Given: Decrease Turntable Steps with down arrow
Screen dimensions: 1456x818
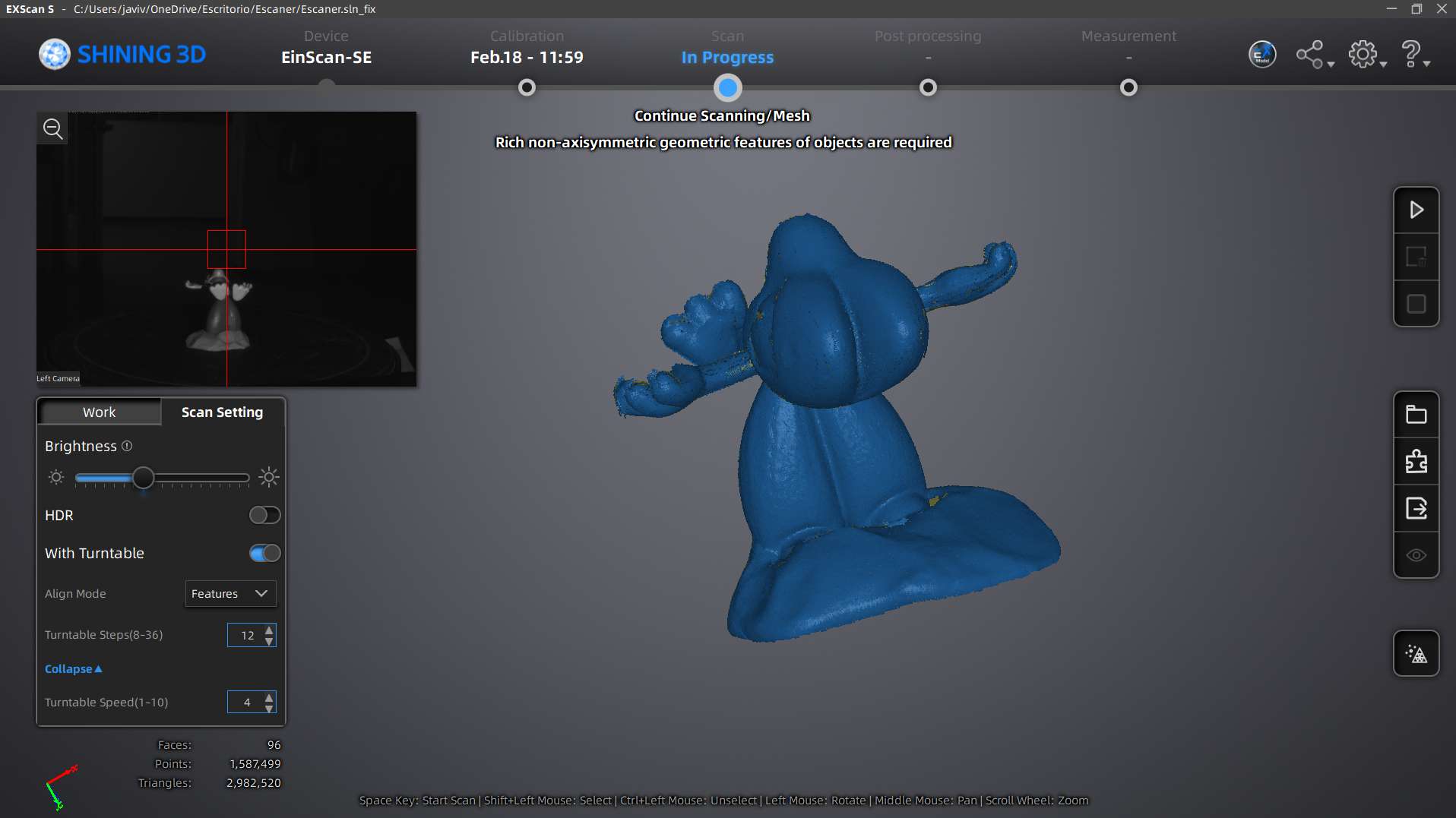Looking at the screenshot, I should click(x=269, y=641).
